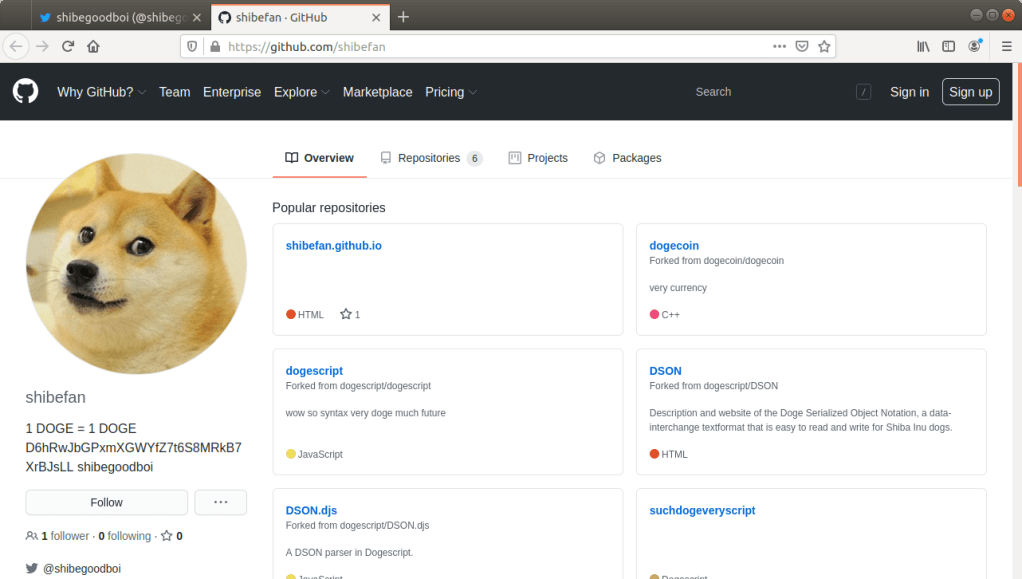The height and width of the screenshot is (579, 1022).
Task: Click the orange HTML language dot on DSON
Action: (x=655, y=454)
